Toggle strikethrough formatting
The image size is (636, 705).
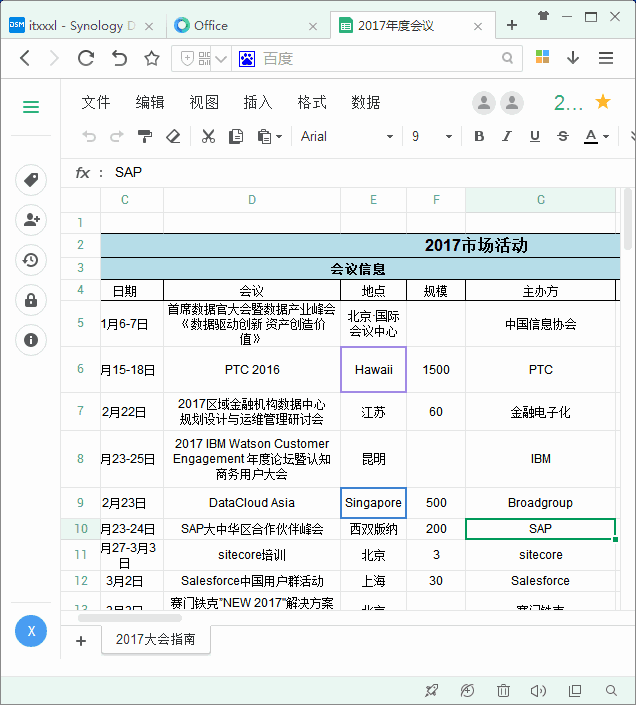(x=563, y=136)
